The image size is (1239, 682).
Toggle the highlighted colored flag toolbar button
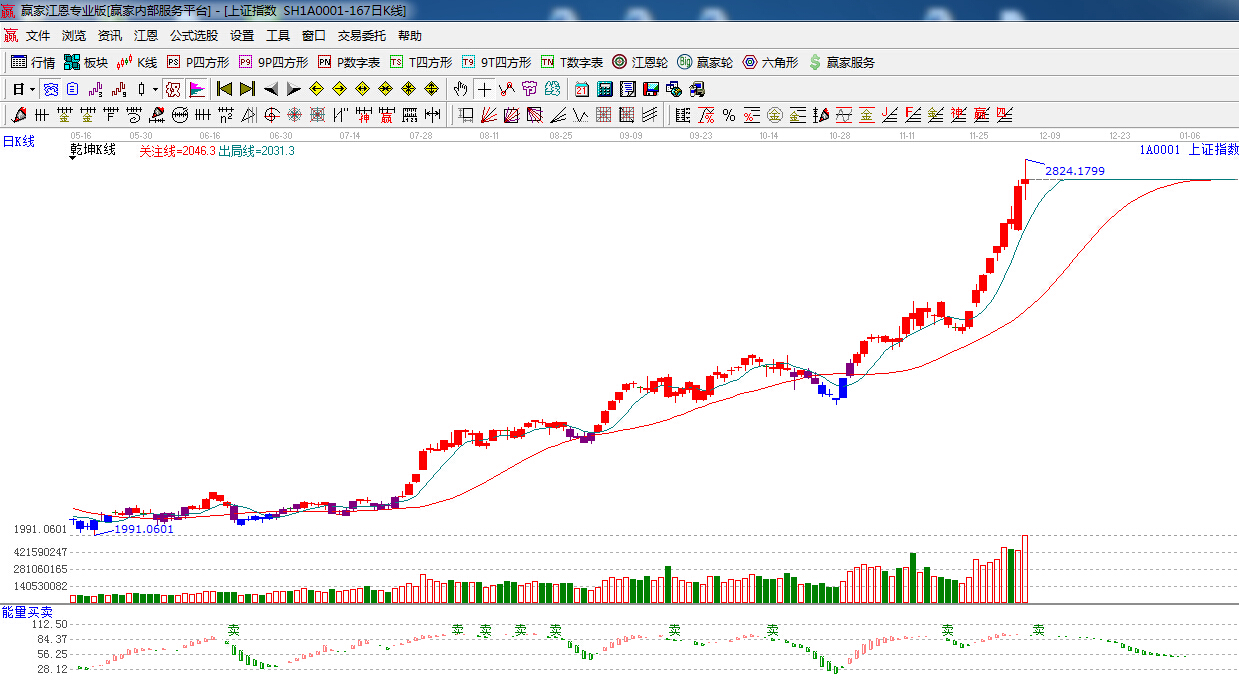pos(196,89)
